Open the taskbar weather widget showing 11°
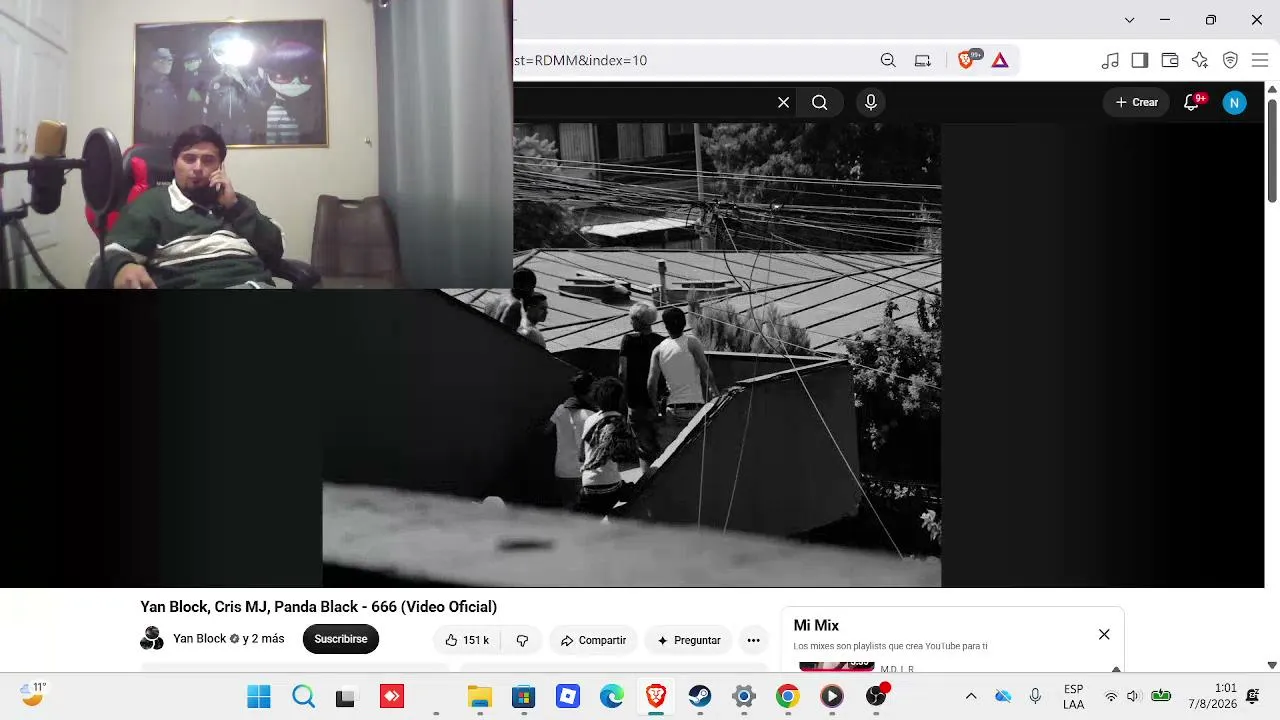Viewport: 1280px width, 720px height. click(34, 695)
